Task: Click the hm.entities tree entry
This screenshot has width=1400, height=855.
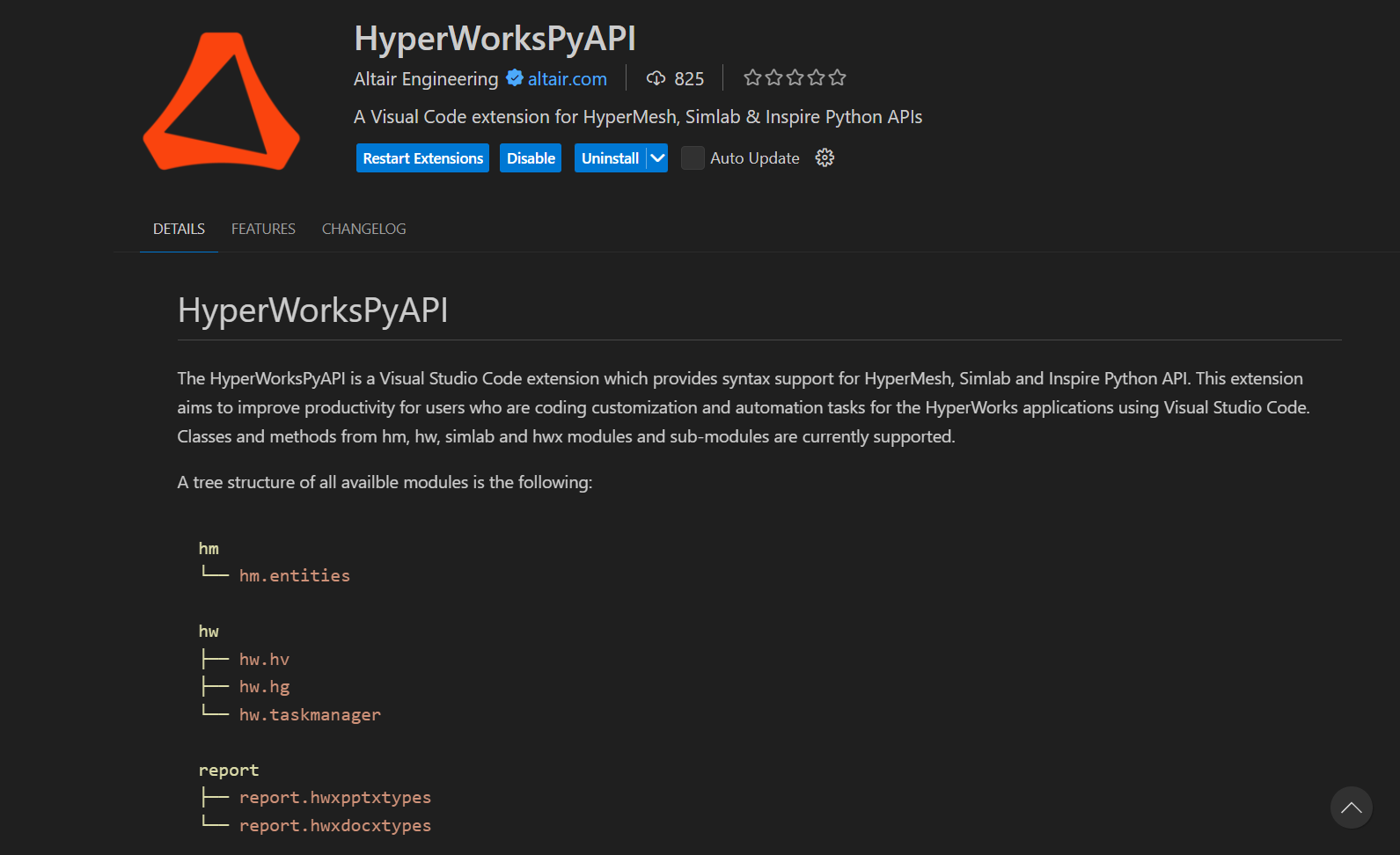Action: coord(295,576)
